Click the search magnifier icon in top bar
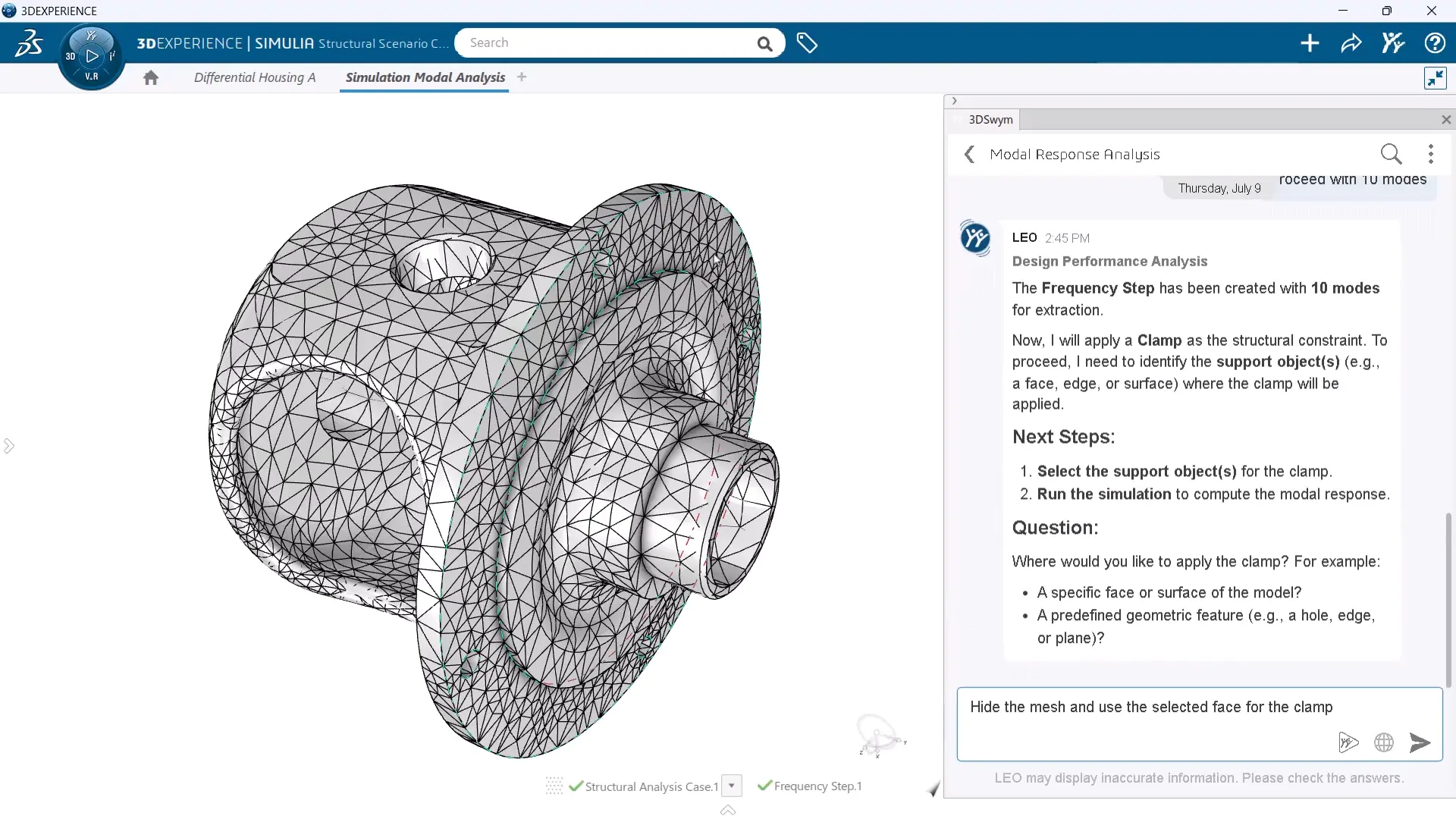The image size is (1456, 819). coord(764,44)
